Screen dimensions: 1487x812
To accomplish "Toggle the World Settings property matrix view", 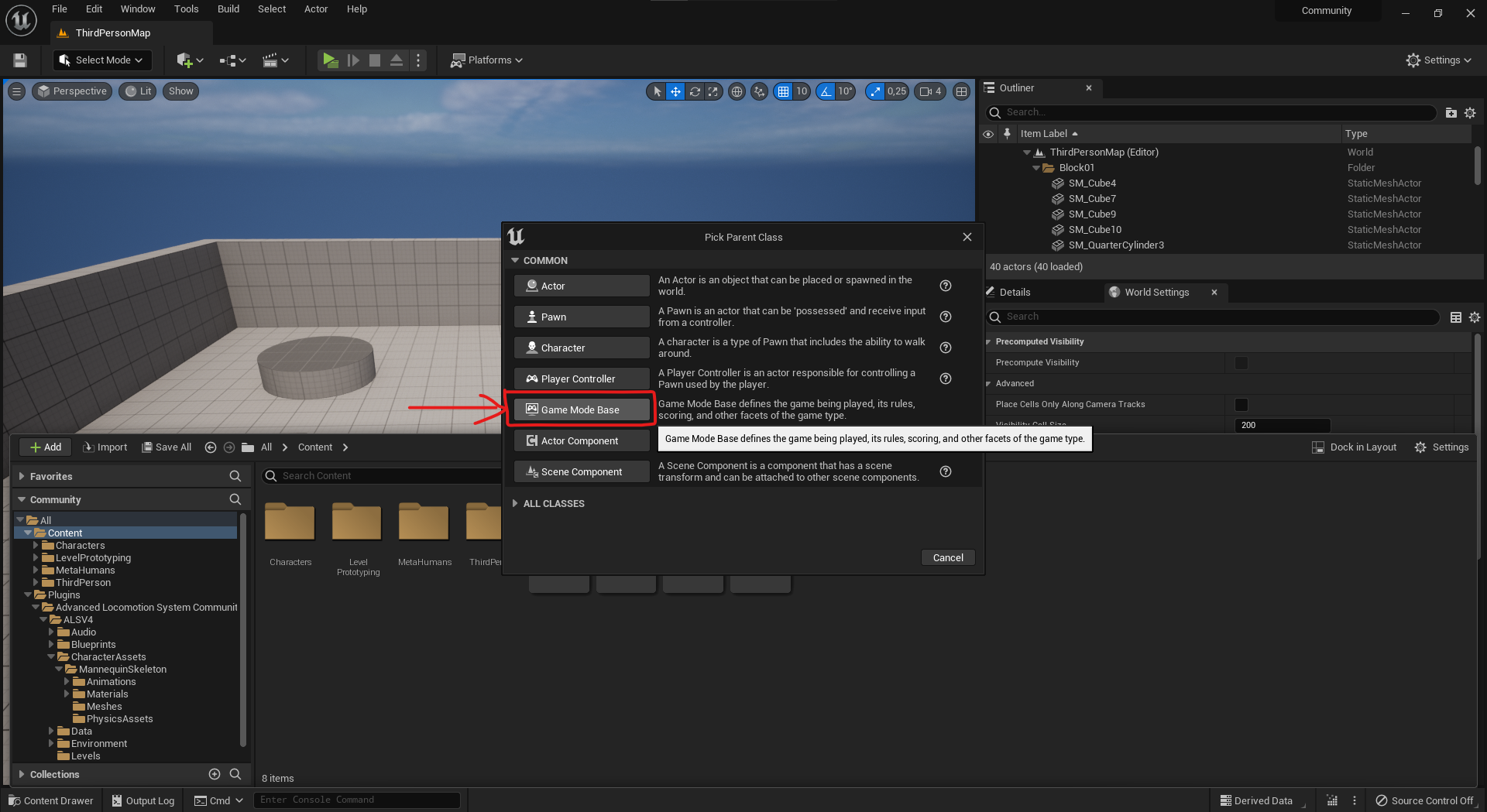I will (1456, 317).
